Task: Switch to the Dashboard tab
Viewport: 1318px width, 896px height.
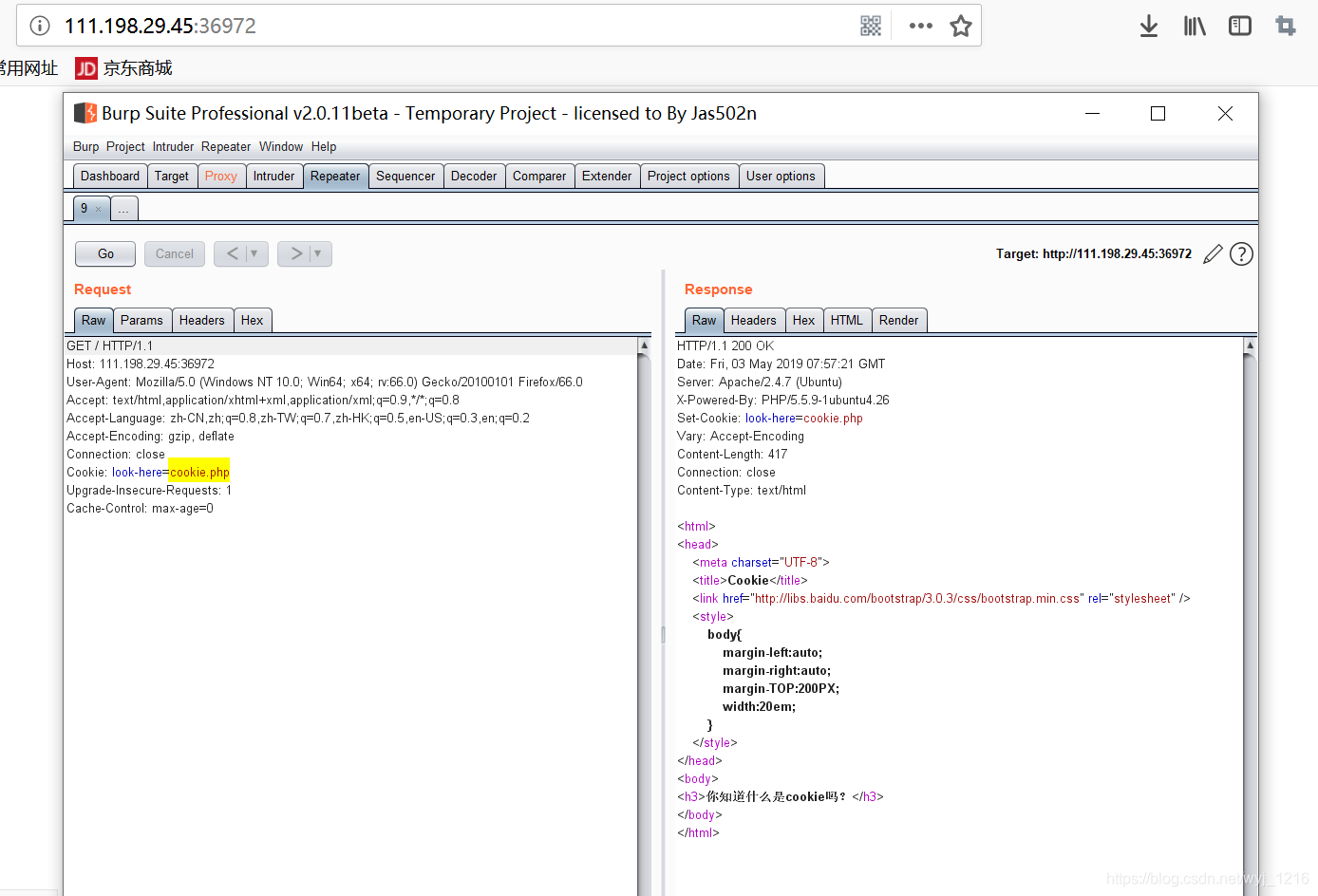Action: pos(110,177)
